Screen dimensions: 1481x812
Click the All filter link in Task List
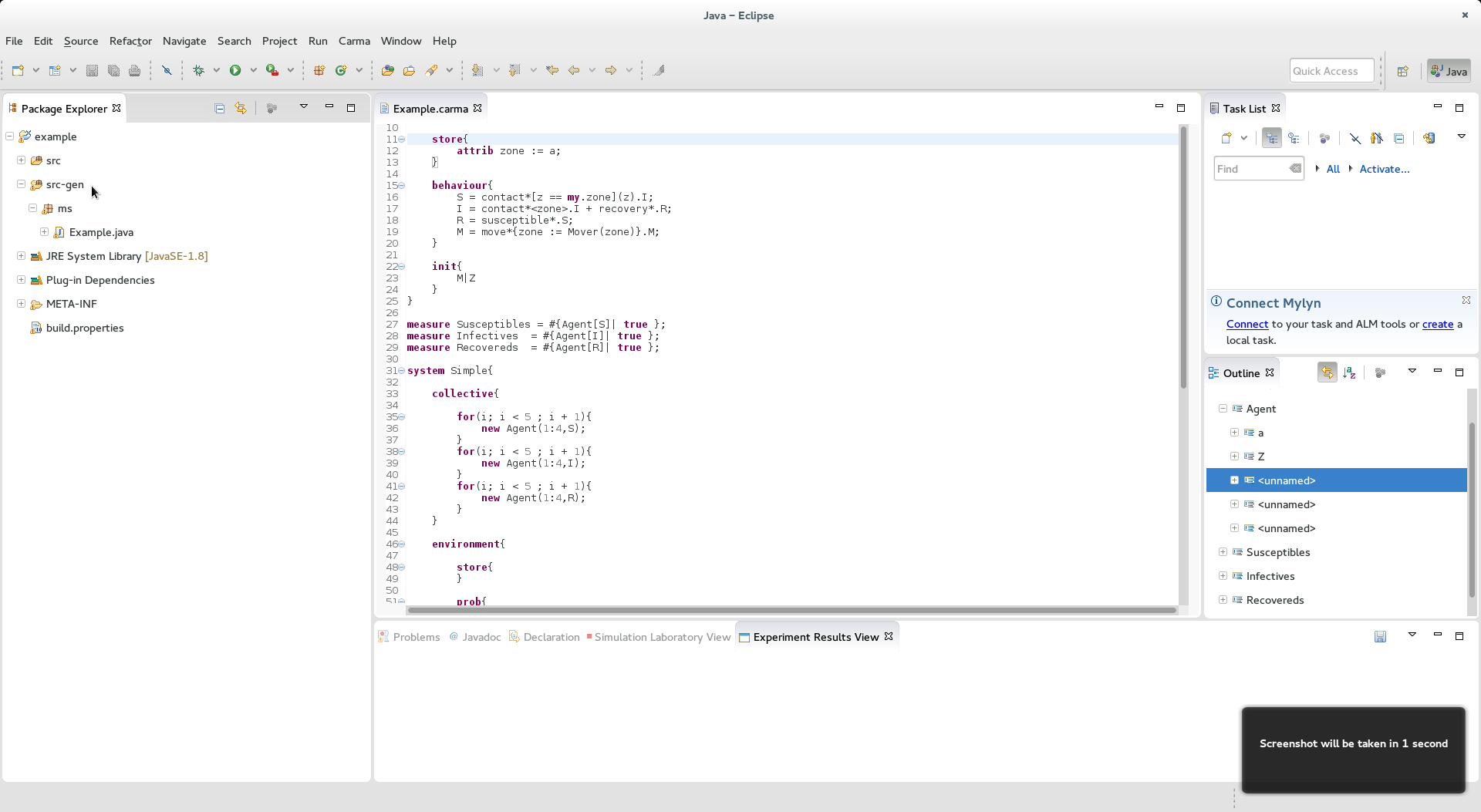pos(1333,169)
